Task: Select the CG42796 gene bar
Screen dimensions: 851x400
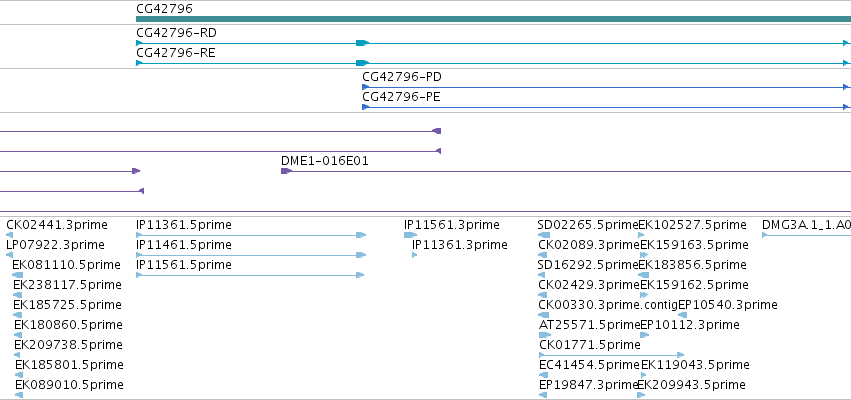Action: pyautogui.click(x=493, y=19)
